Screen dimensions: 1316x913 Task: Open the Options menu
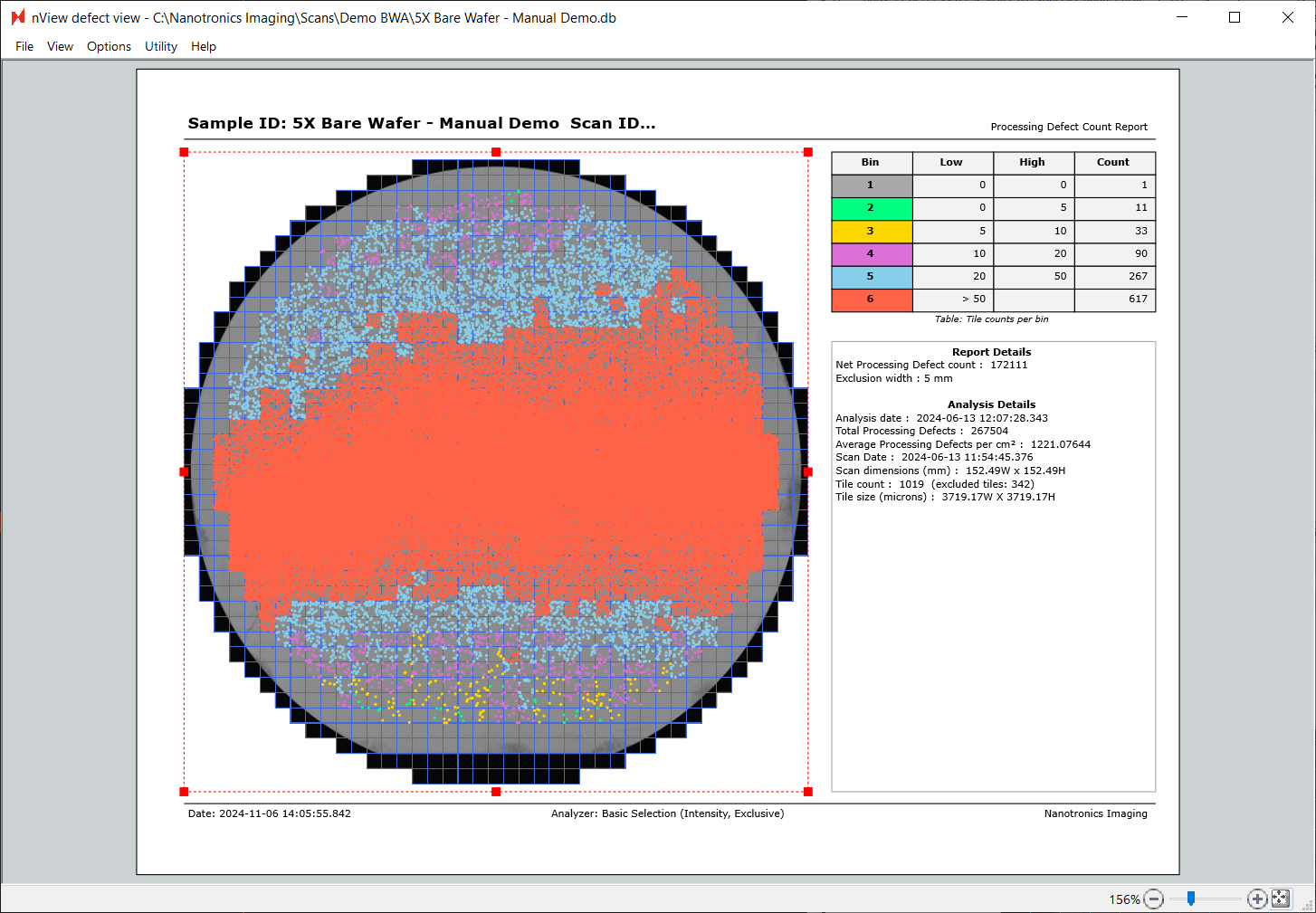109,46
